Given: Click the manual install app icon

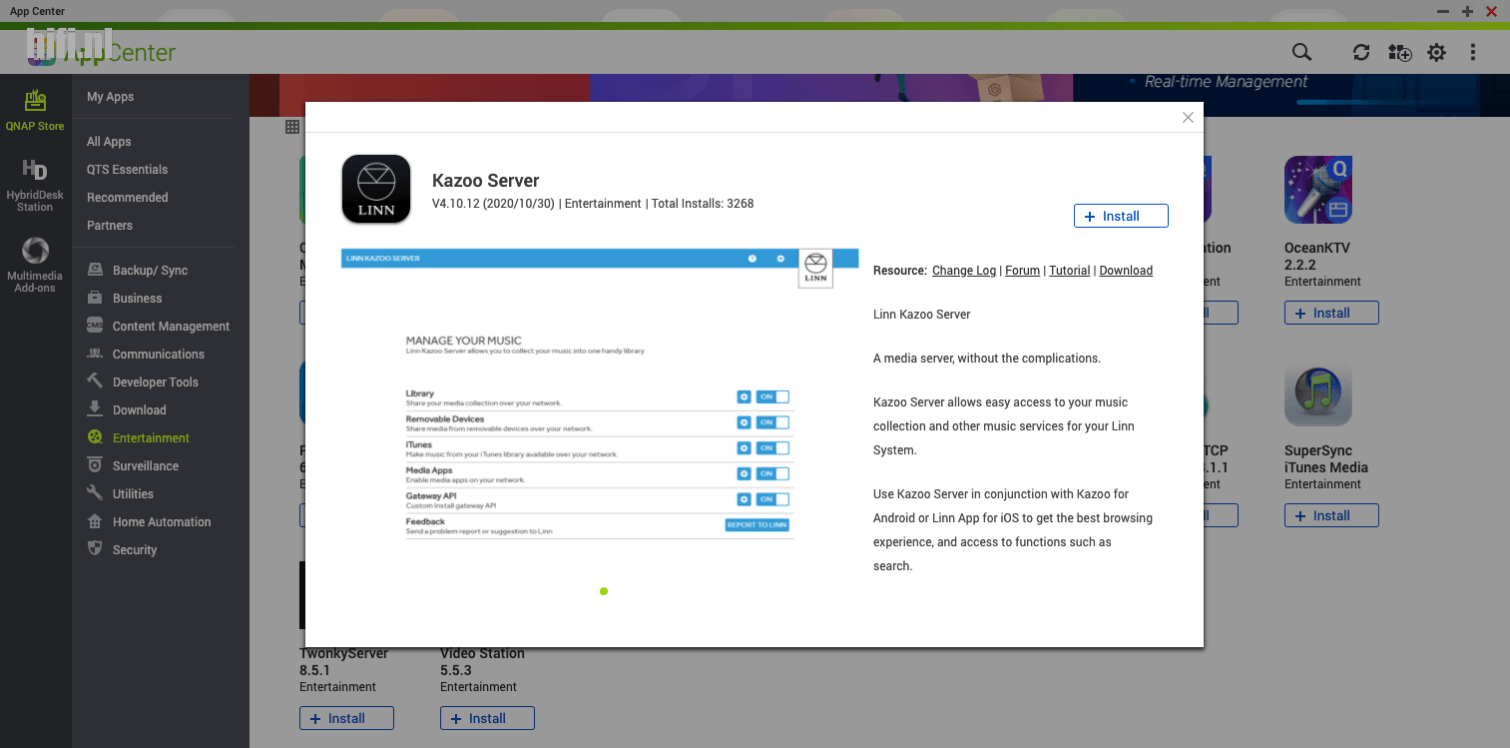Looking at the screenshot, I should (x=1399, y=52).
